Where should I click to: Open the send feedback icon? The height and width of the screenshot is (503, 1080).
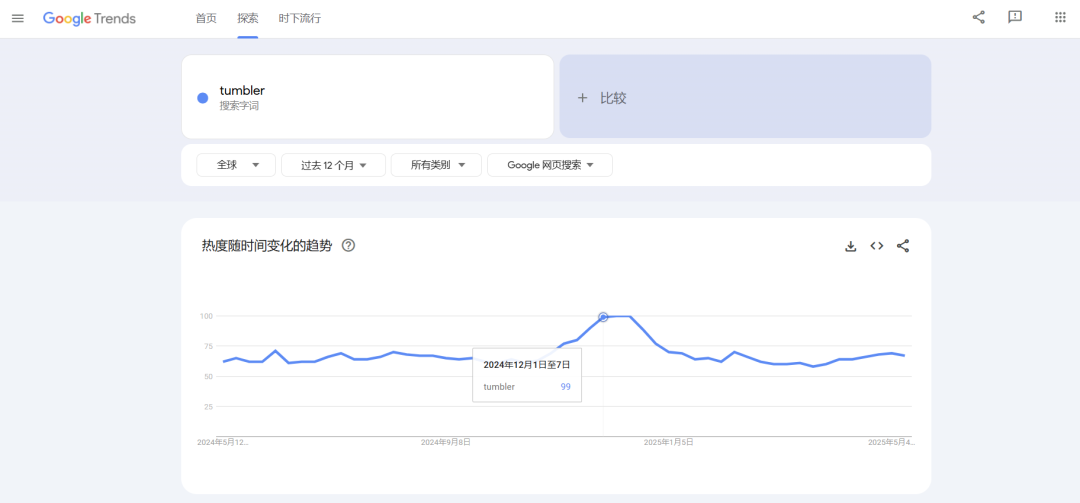1015,18
